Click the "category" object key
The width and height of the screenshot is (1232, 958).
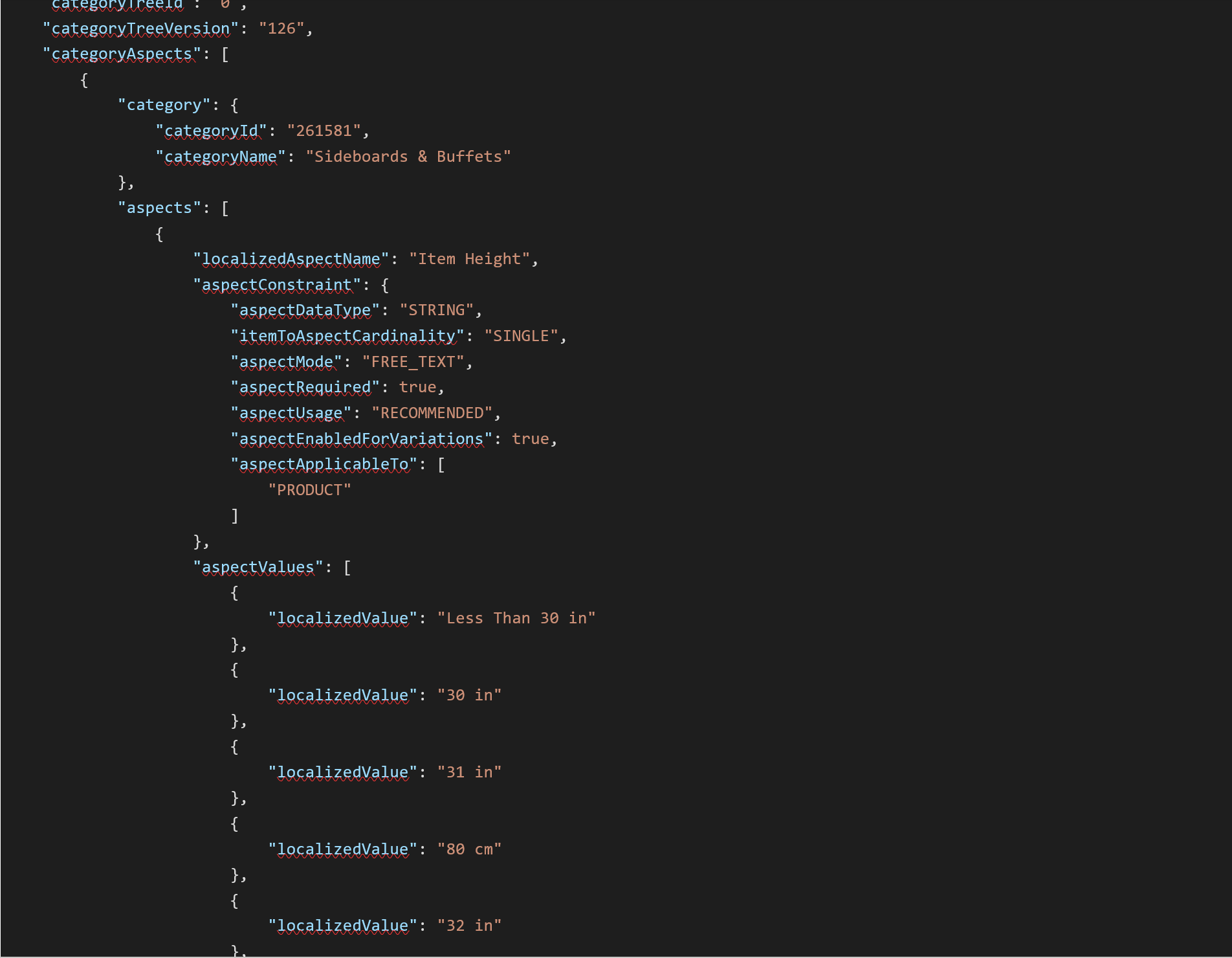click(x=164, y=105)
